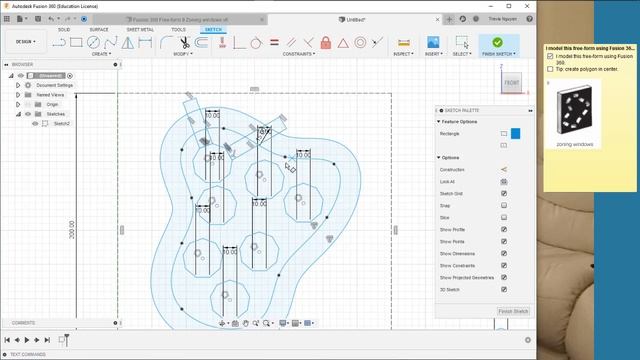This screenshot has height=360, width=640.
Task: Apply the Fix/Unfix lock constraint
Action: [x=326, y=42]
